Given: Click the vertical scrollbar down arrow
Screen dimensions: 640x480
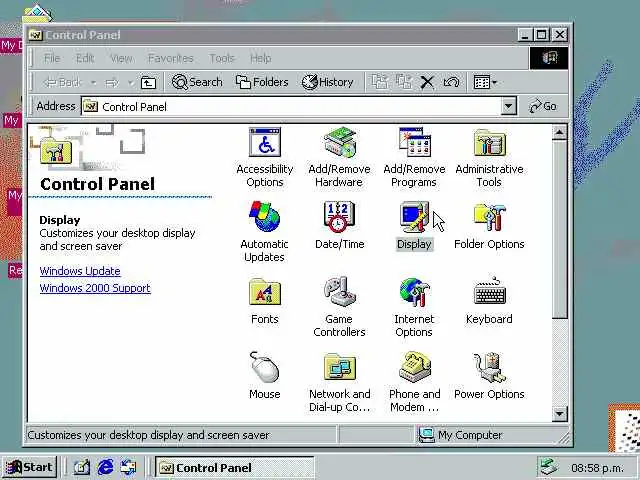Looking at the screenshot, I should (560, 414).
